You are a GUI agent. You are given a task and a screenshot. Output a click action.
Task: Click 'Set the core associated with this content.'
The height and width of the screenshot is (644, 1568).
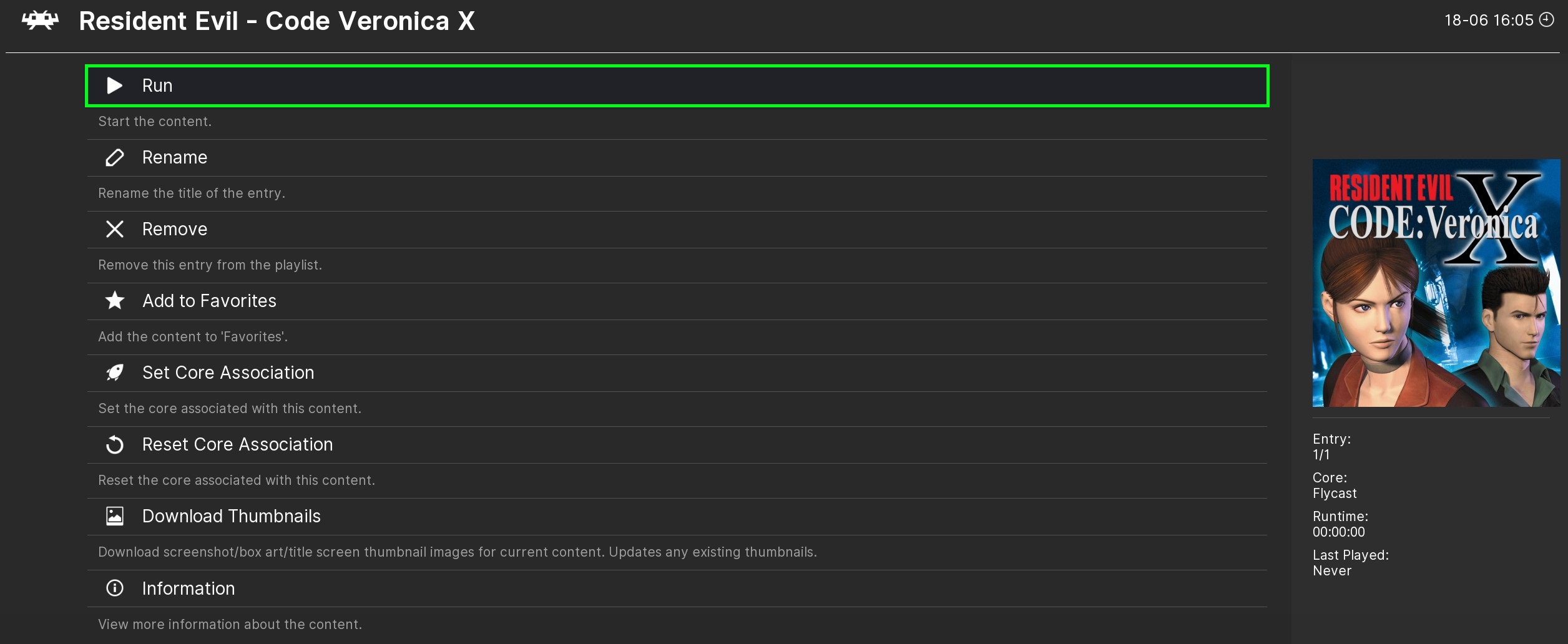[230, 409]
